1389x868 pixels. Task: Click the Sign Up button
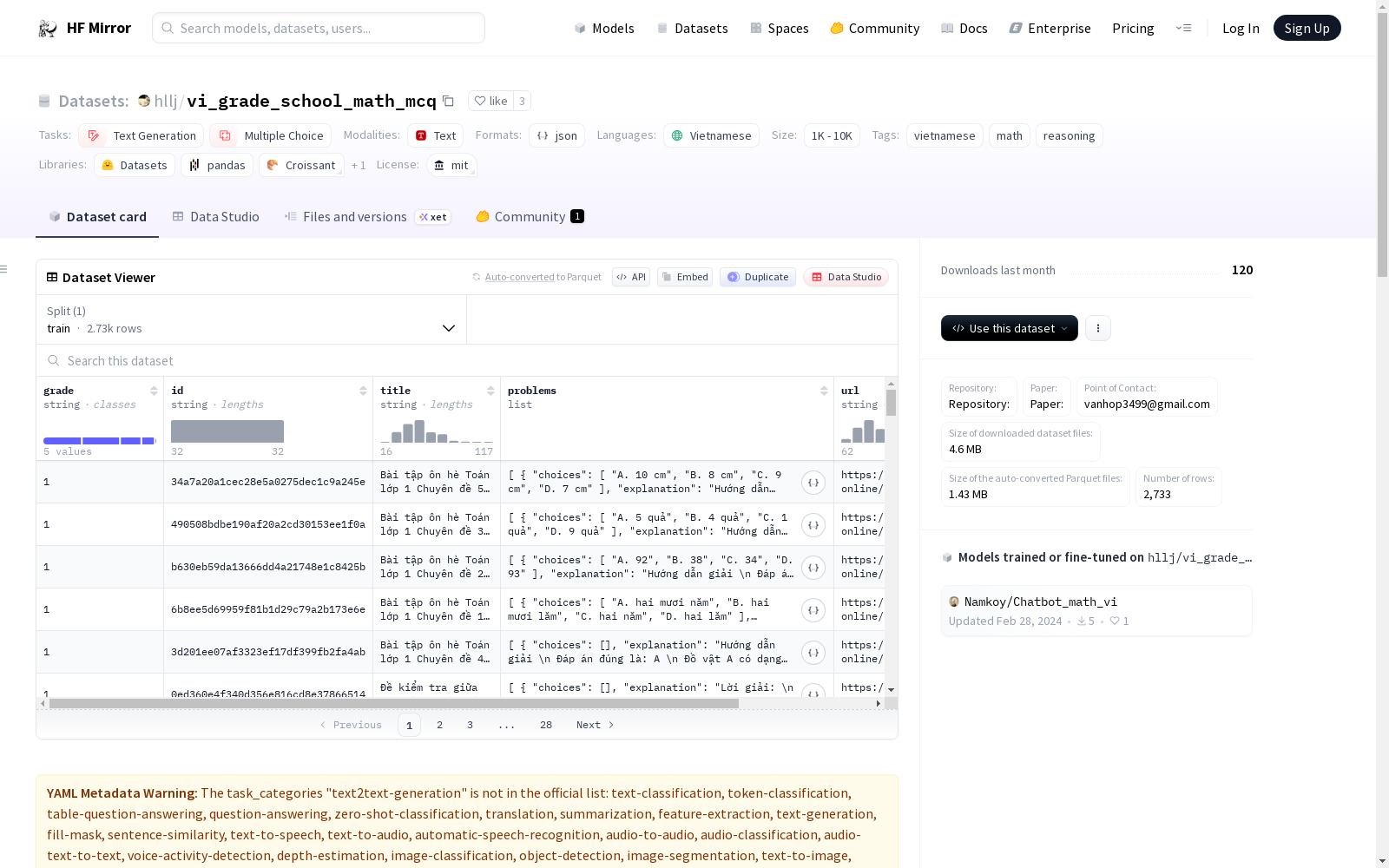tap(1307, 28)
